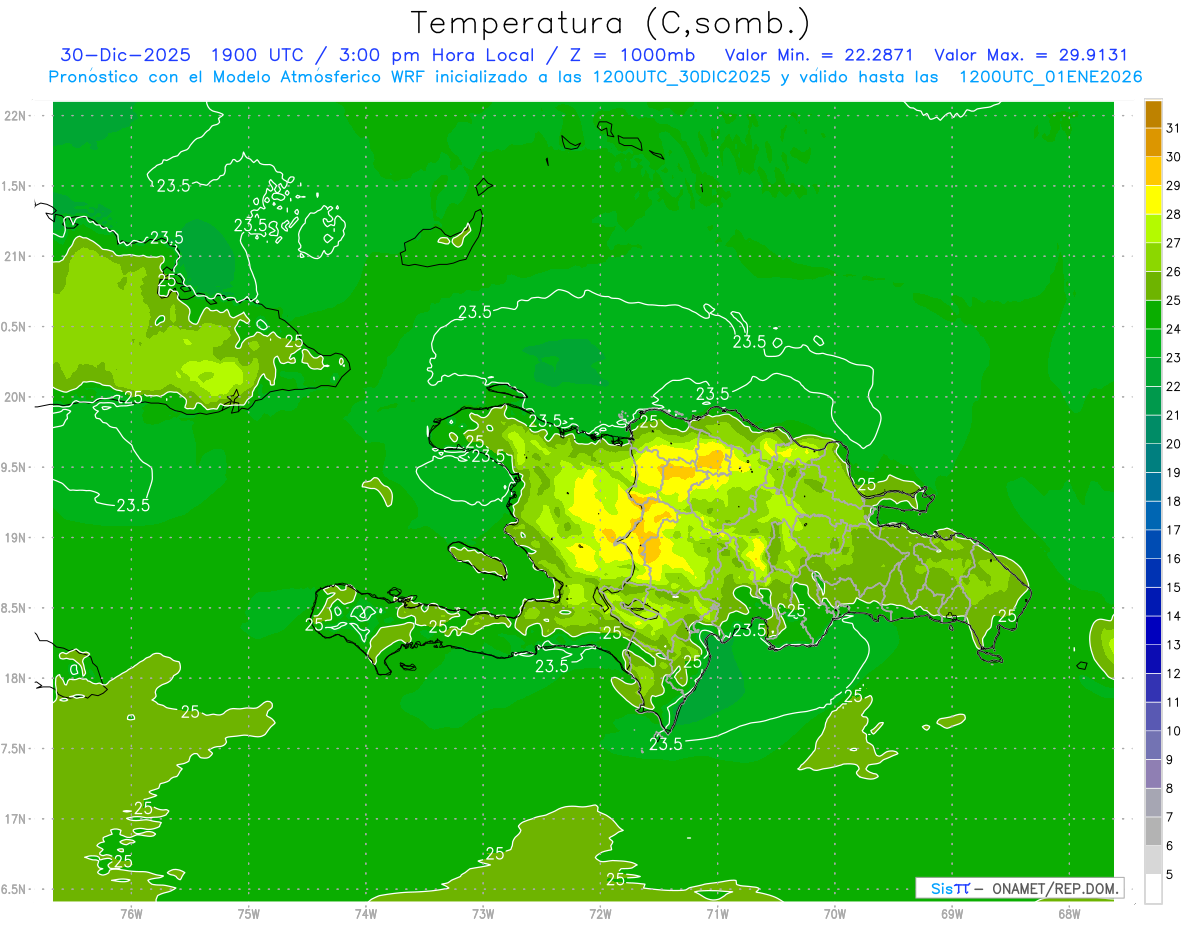
Task: Click legend value 8
Action: [1170, 789]
